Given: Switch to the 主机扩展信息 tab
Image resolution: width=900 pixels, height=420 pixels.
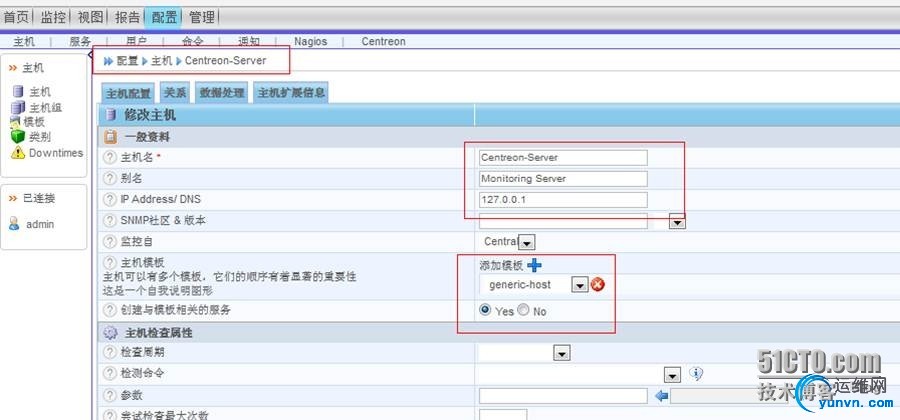Looking at the screenshot, I should [x=291, y=92].
